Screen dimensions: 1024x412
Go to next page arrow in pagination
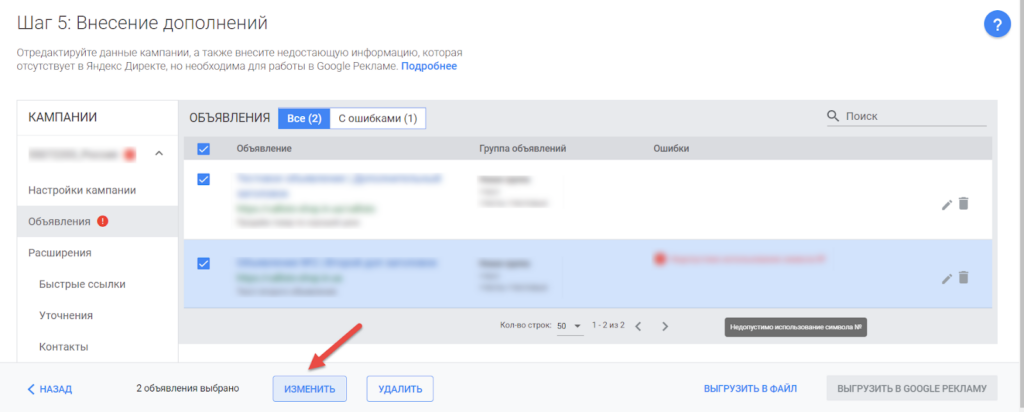click(x=665, y=326)
